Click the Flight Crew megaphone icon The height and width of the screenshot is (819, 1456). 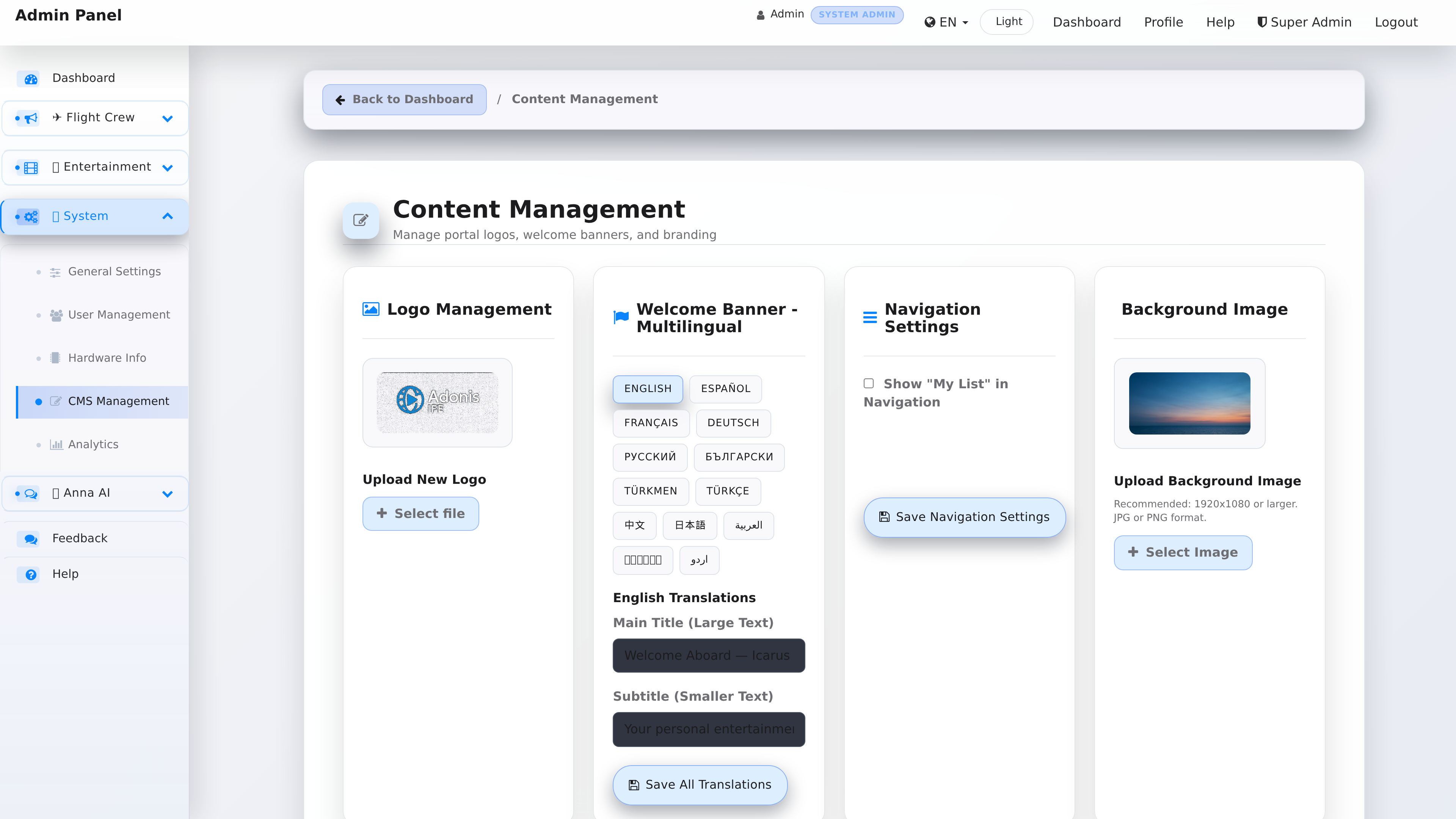[31, 118]
